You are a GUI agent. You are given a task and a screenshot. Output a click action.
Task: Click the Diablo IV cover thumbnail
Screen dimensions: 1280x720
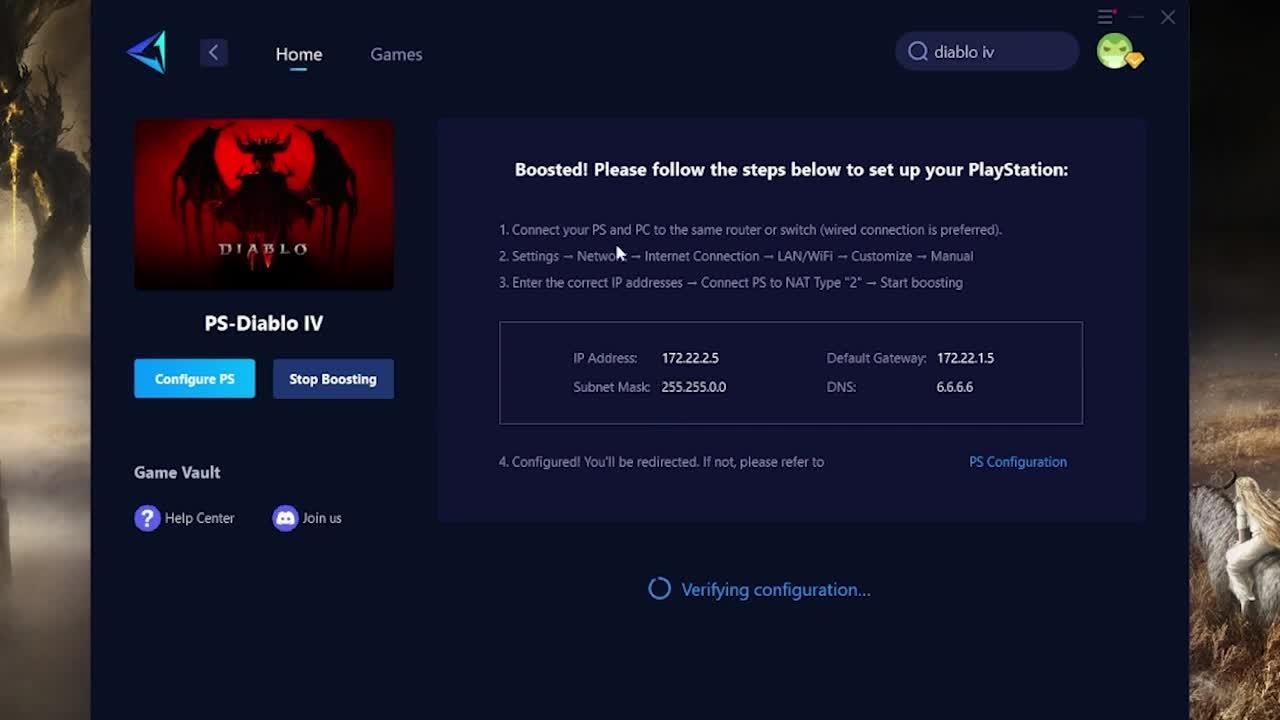pos(264,204)
